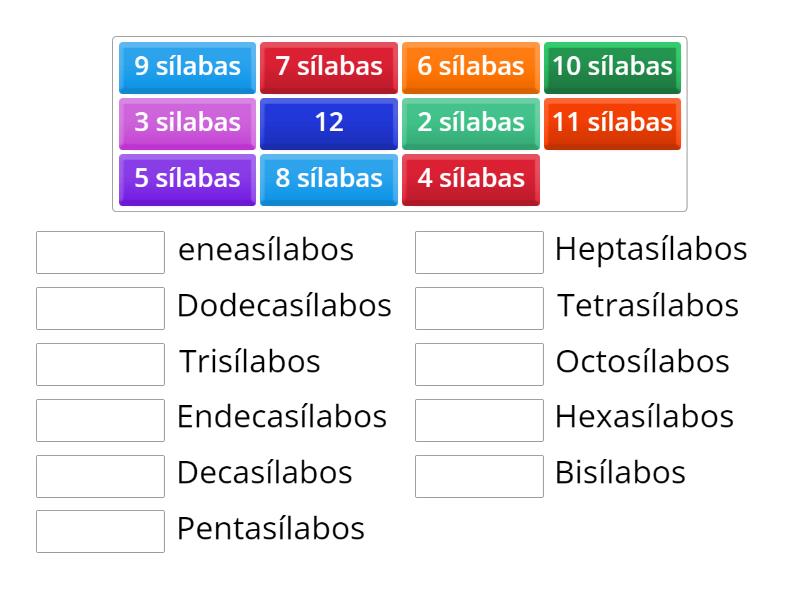Click the answer box beside Octosílabos
The image size is (800, 600).
coord(479,363)
